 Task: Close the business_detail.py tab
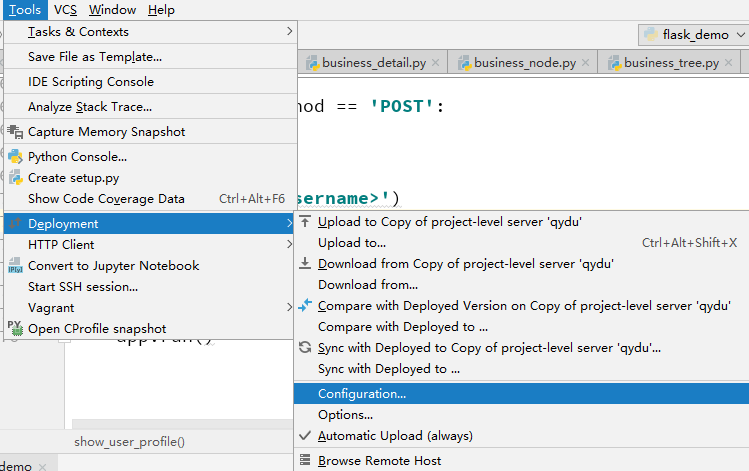437,63
